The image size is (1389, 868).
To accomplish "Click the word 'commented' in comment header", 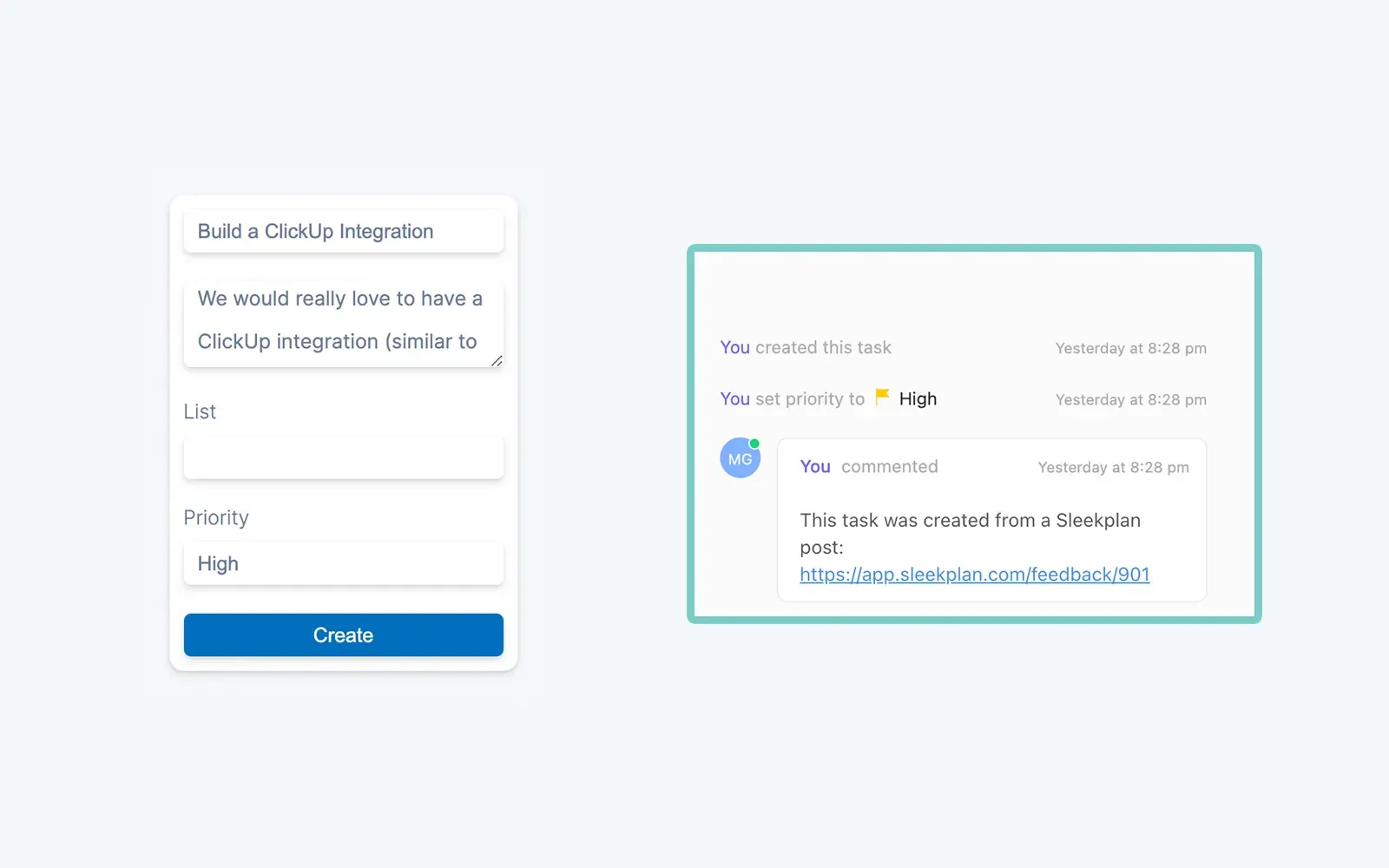I will coord(889,466).
